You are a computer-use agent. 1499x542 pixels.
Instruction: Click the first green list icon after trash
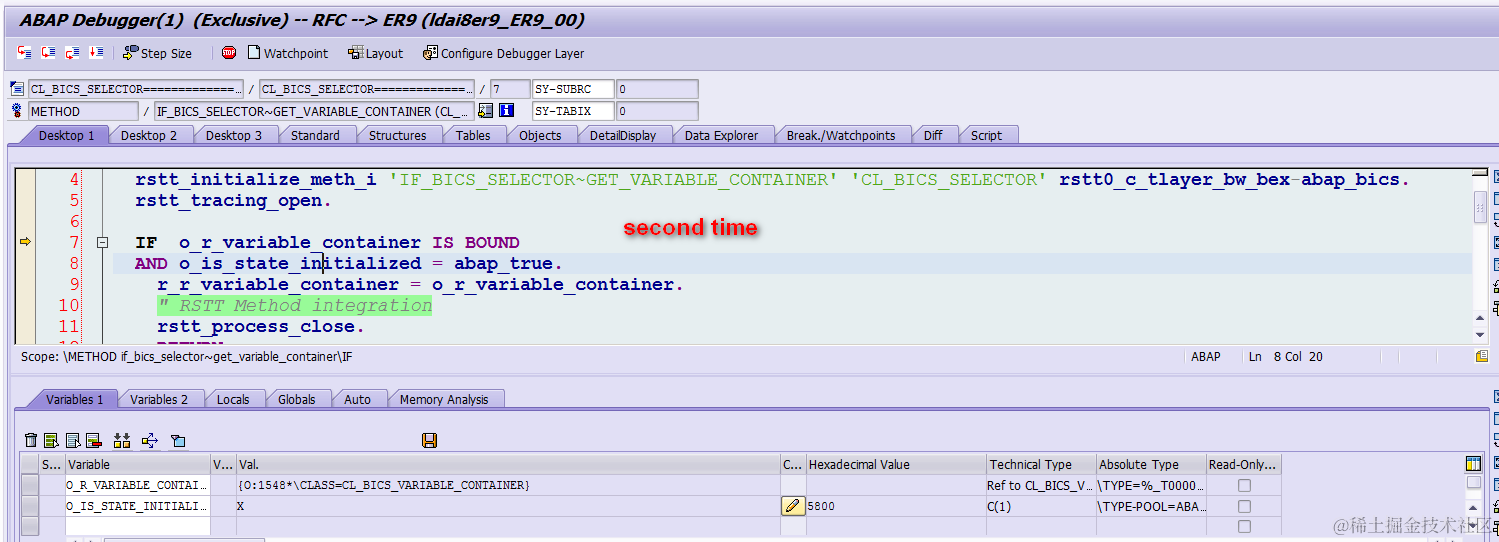pos(51,440)
